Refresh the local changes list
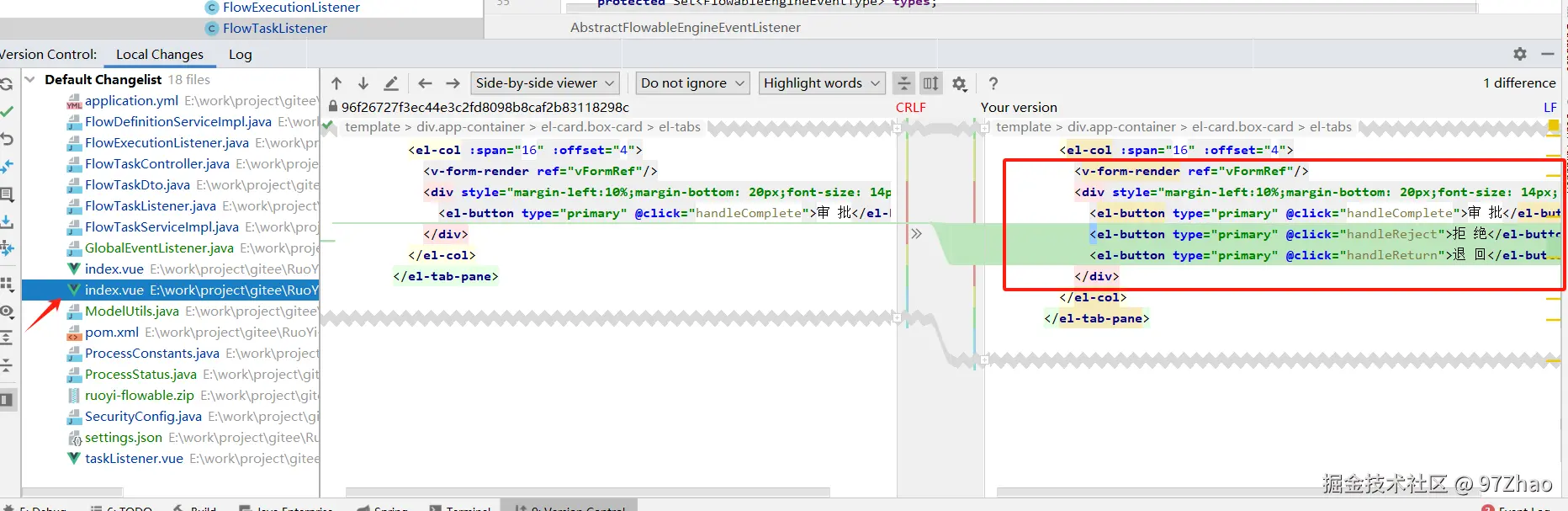This screenshot has width=1568, height=511. click(x=6, y=84)
